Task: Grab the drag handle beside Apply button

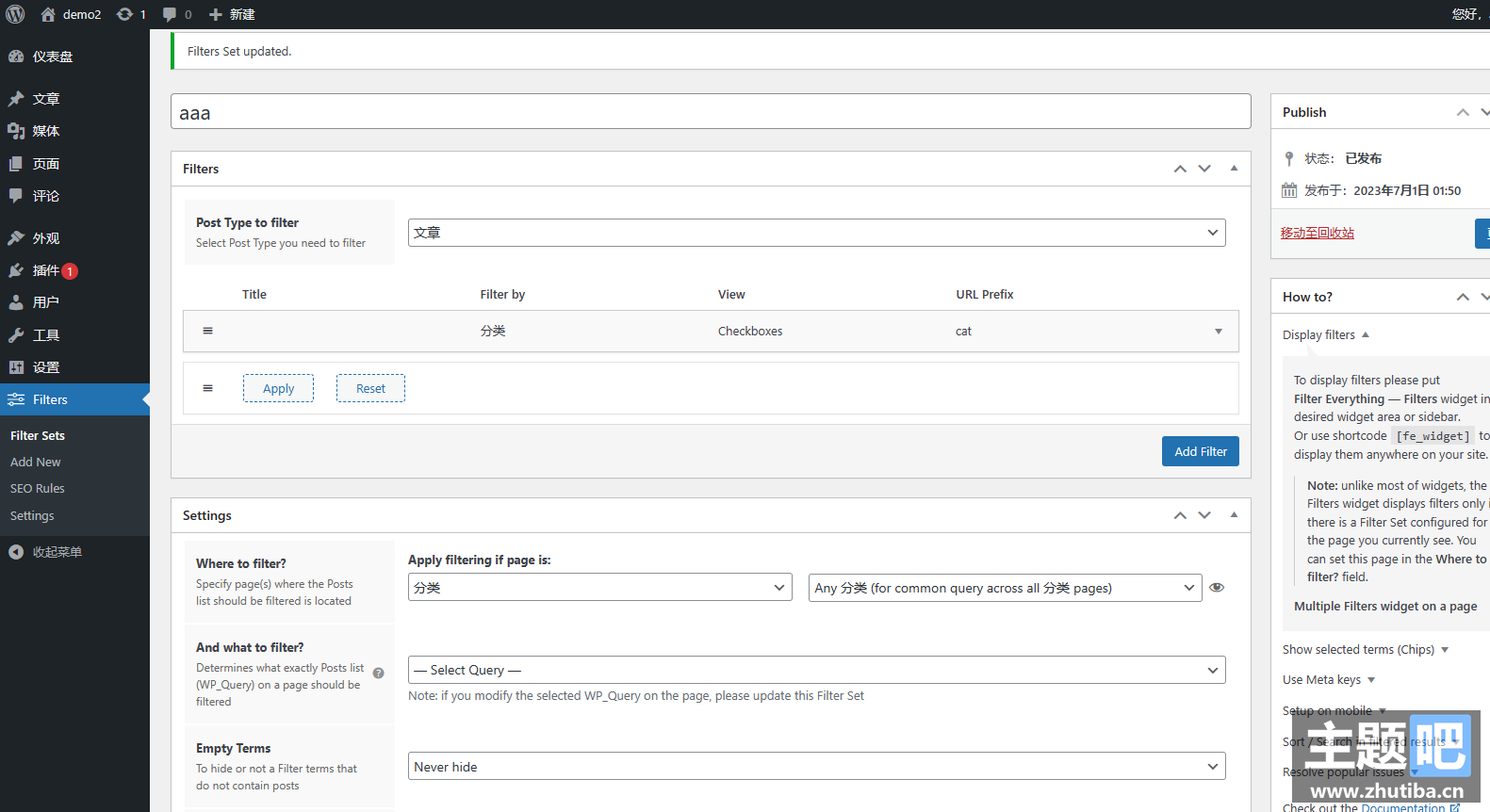Action: [208, 388]
